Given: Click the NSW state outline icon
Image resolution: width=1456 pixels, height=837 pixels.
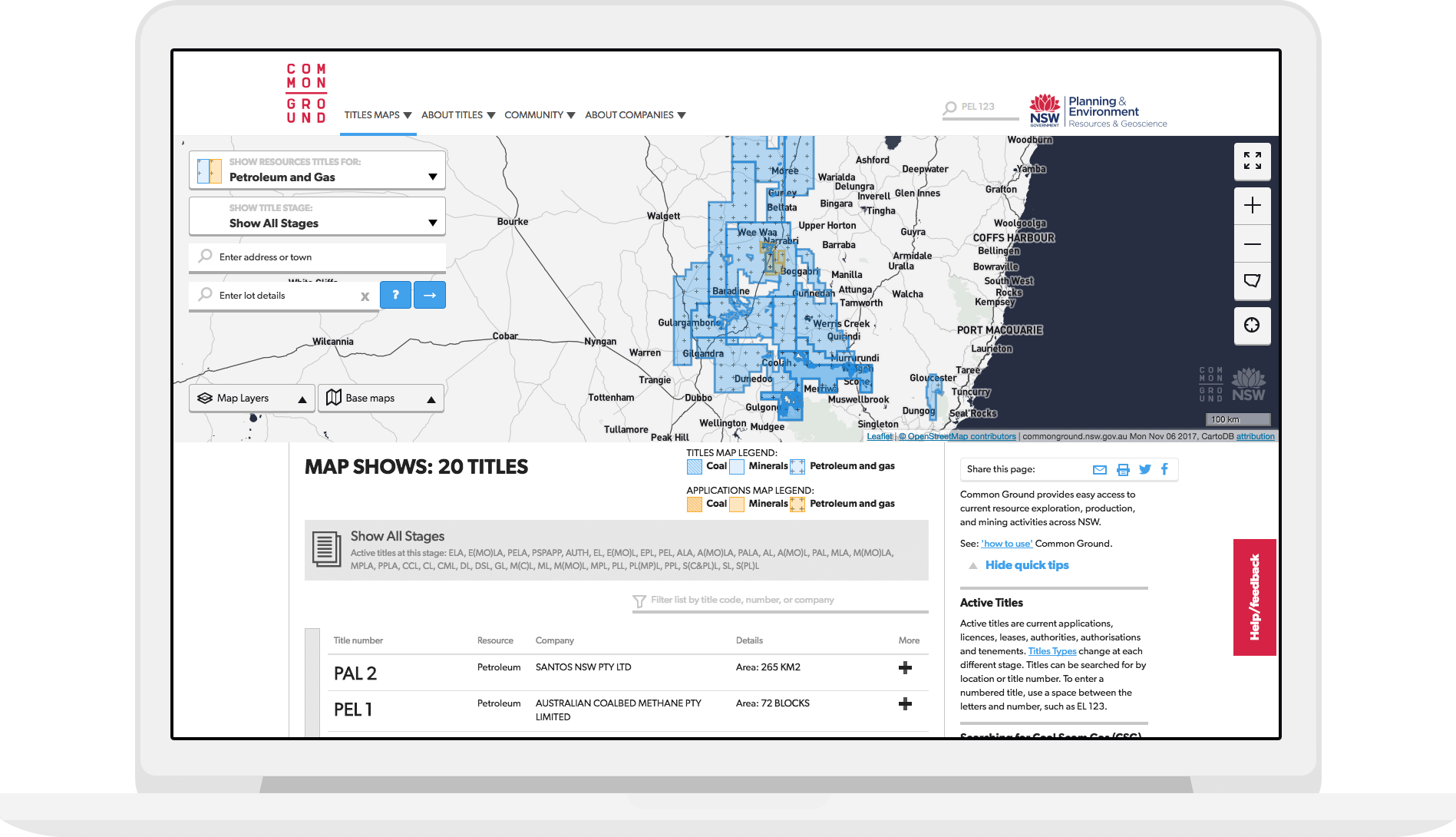Looking at the screenshot, I should 1252,281.
